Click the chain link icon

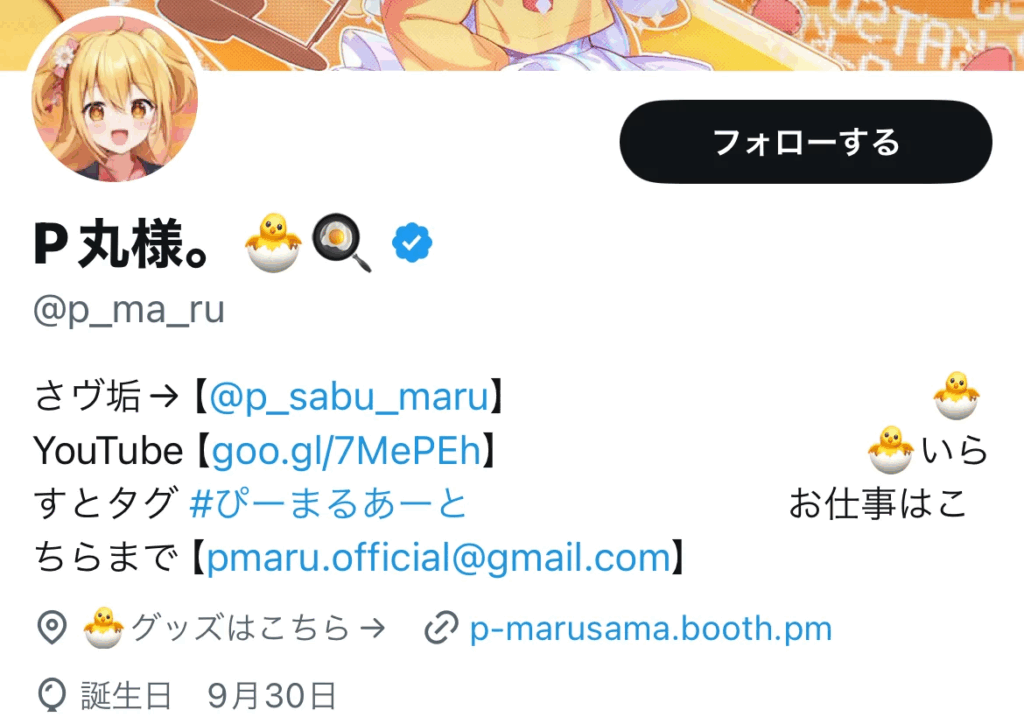441,629
